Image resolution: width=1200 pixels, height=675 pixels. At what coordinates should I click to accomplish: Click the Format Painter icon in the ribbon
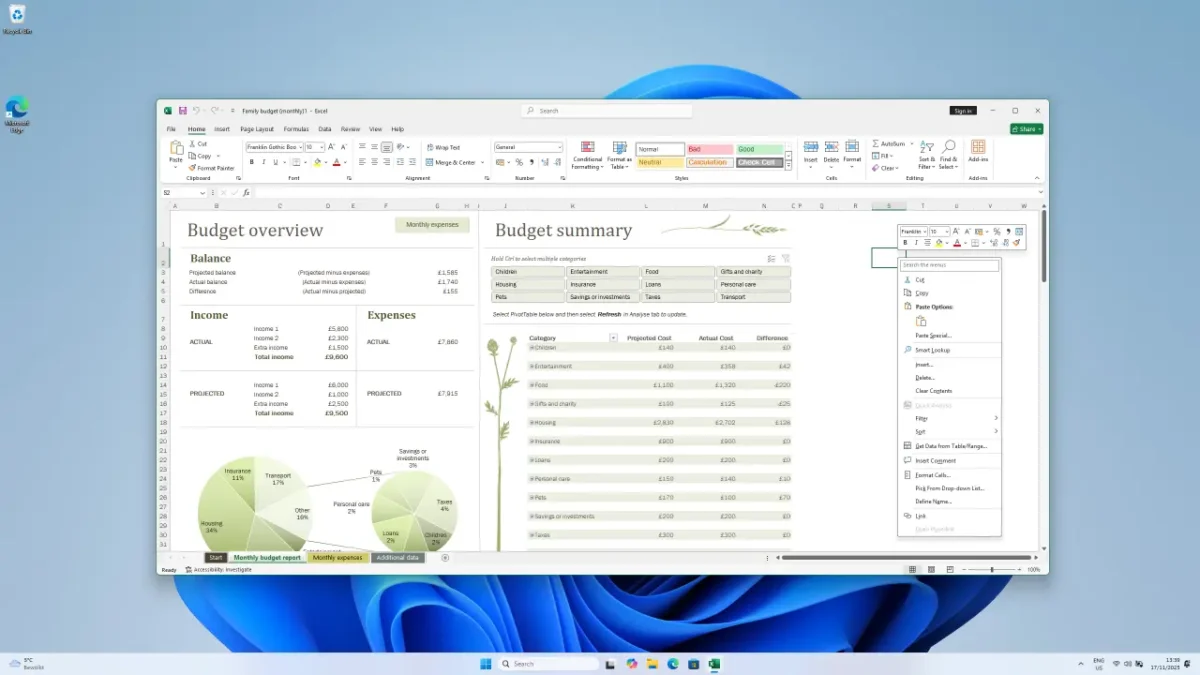tap(192, 168)
